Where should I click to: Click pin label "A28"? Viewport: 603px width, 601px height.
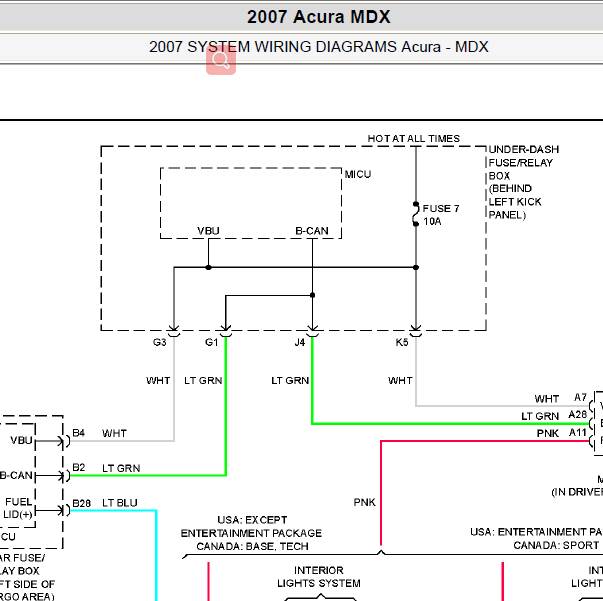578,415
